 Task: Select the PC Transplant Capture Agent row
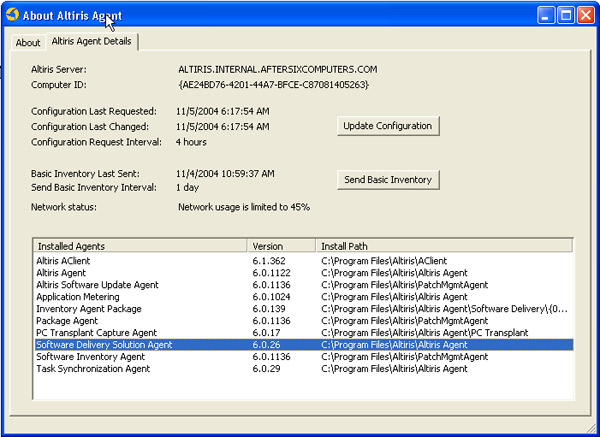pyautogui.click(x=304, y=333)
